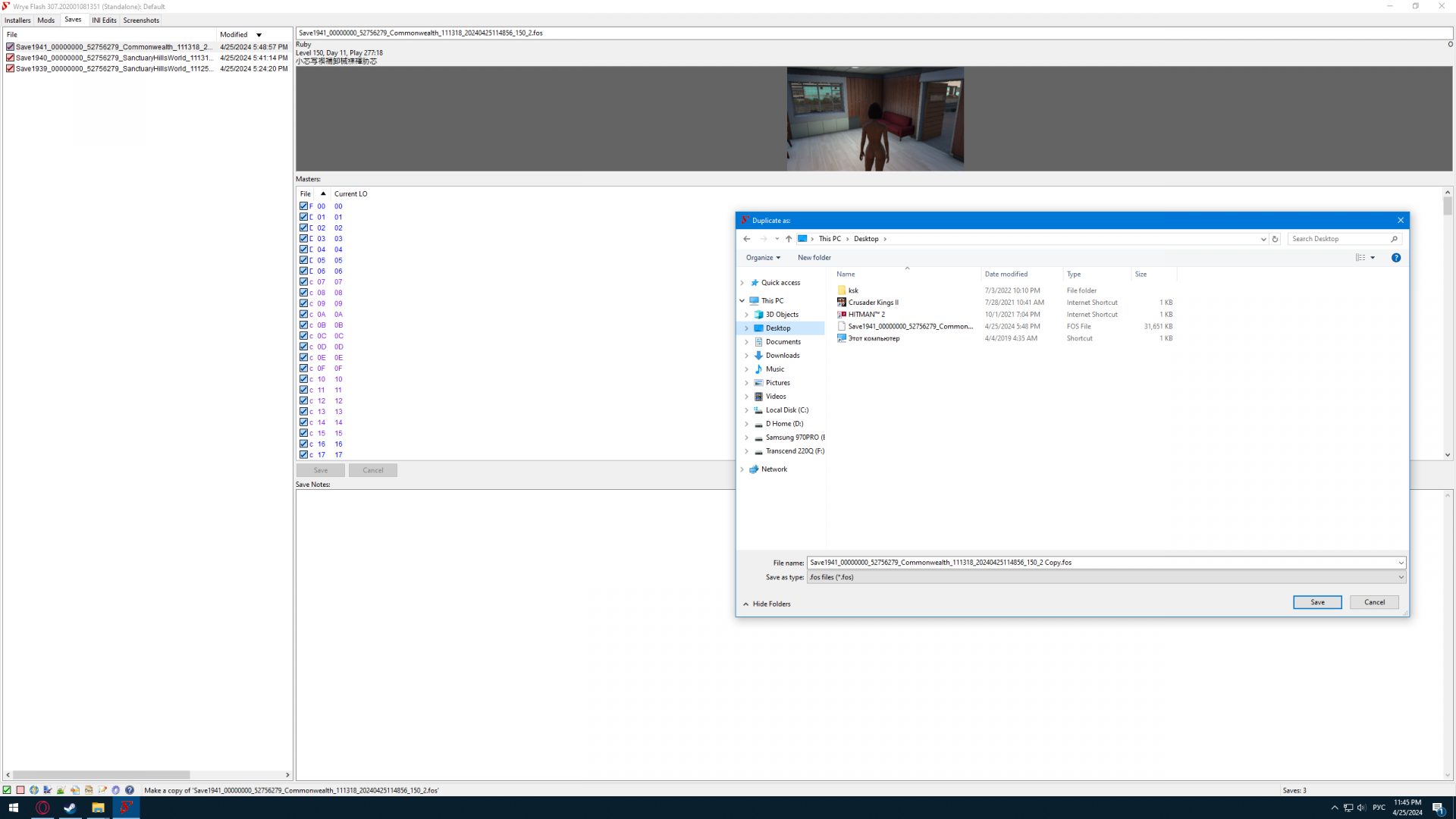Click the Fallout Vault Boy launcher icon
Screen dimensions: 1456x819
34,790
